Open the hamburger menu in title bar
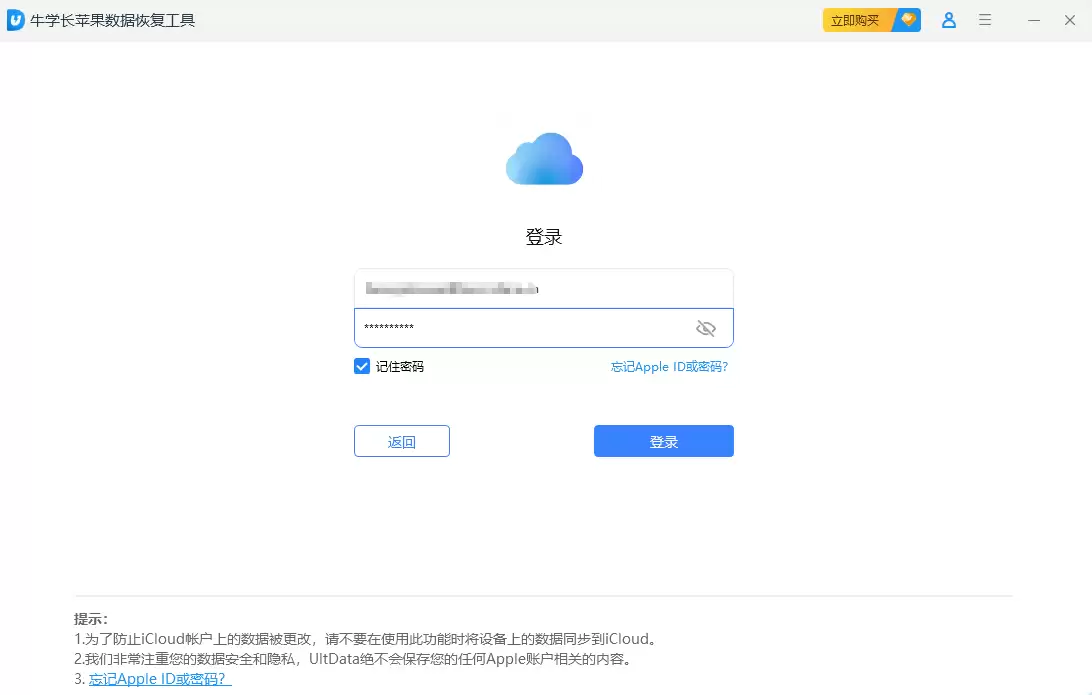This screenshot has height=695, width=1092. (x=985, y=20)
